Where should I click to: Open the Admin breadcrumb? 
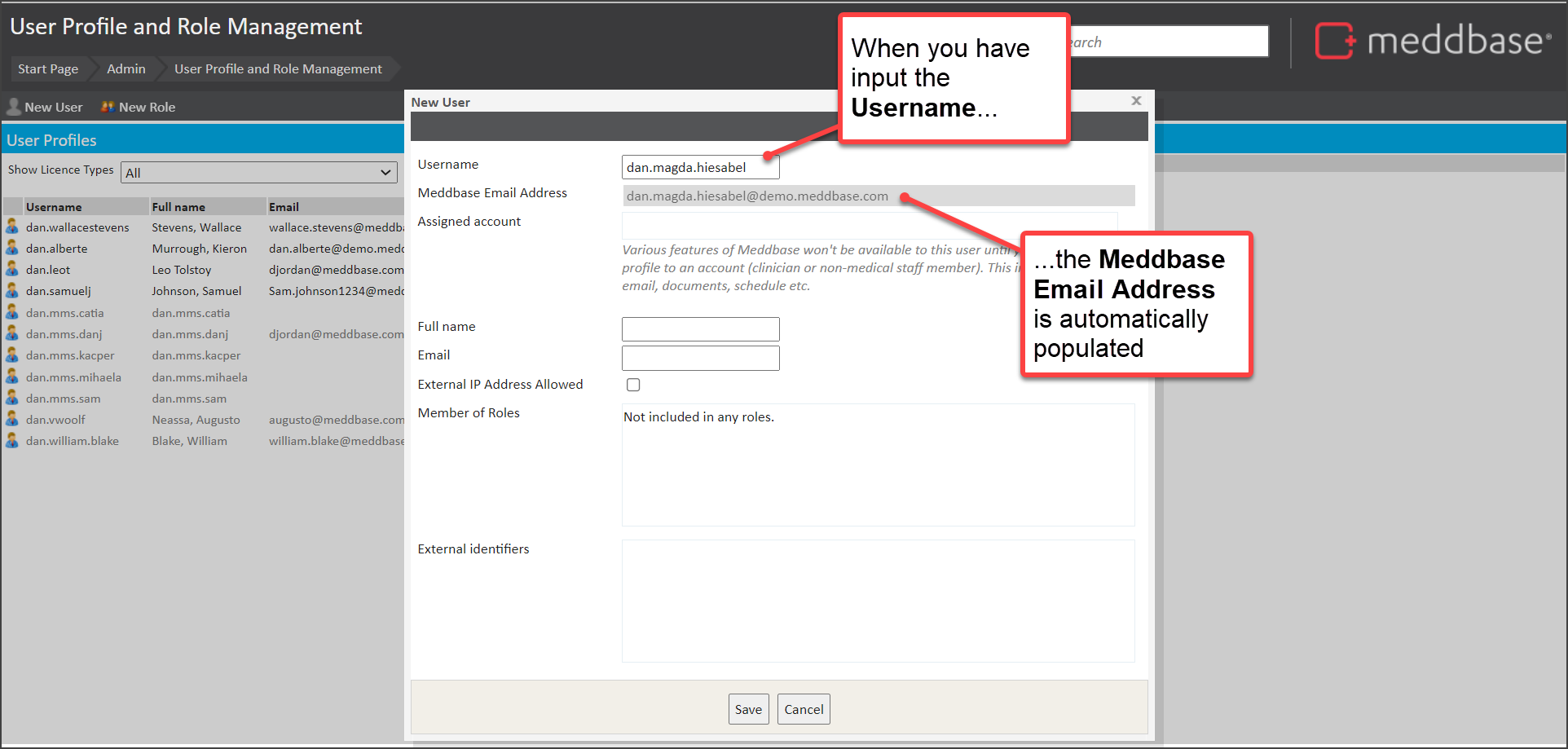tap(126, 69)
